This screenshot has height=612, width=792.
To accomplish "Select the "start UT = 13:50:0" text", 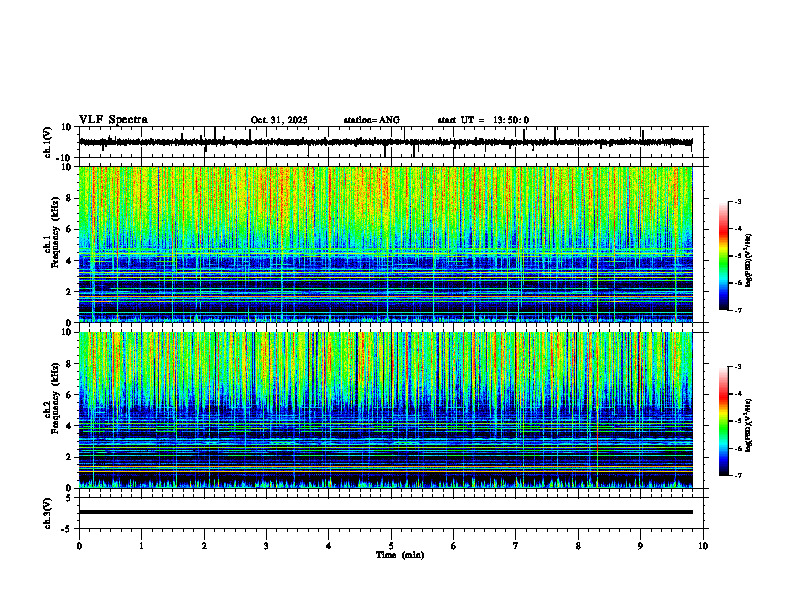I will [x=483, y=120].
